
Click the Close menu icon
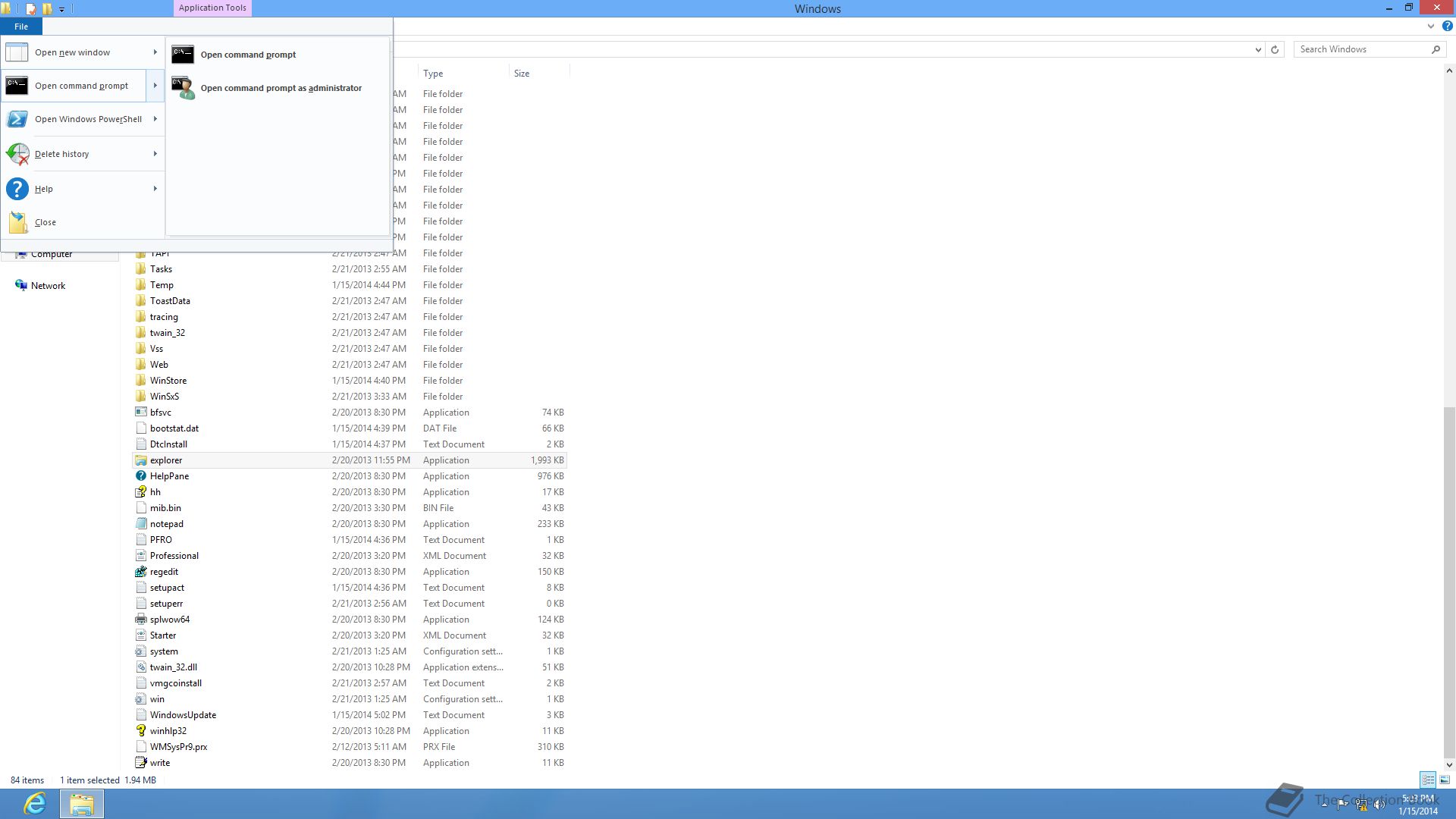tap(17, 222)
